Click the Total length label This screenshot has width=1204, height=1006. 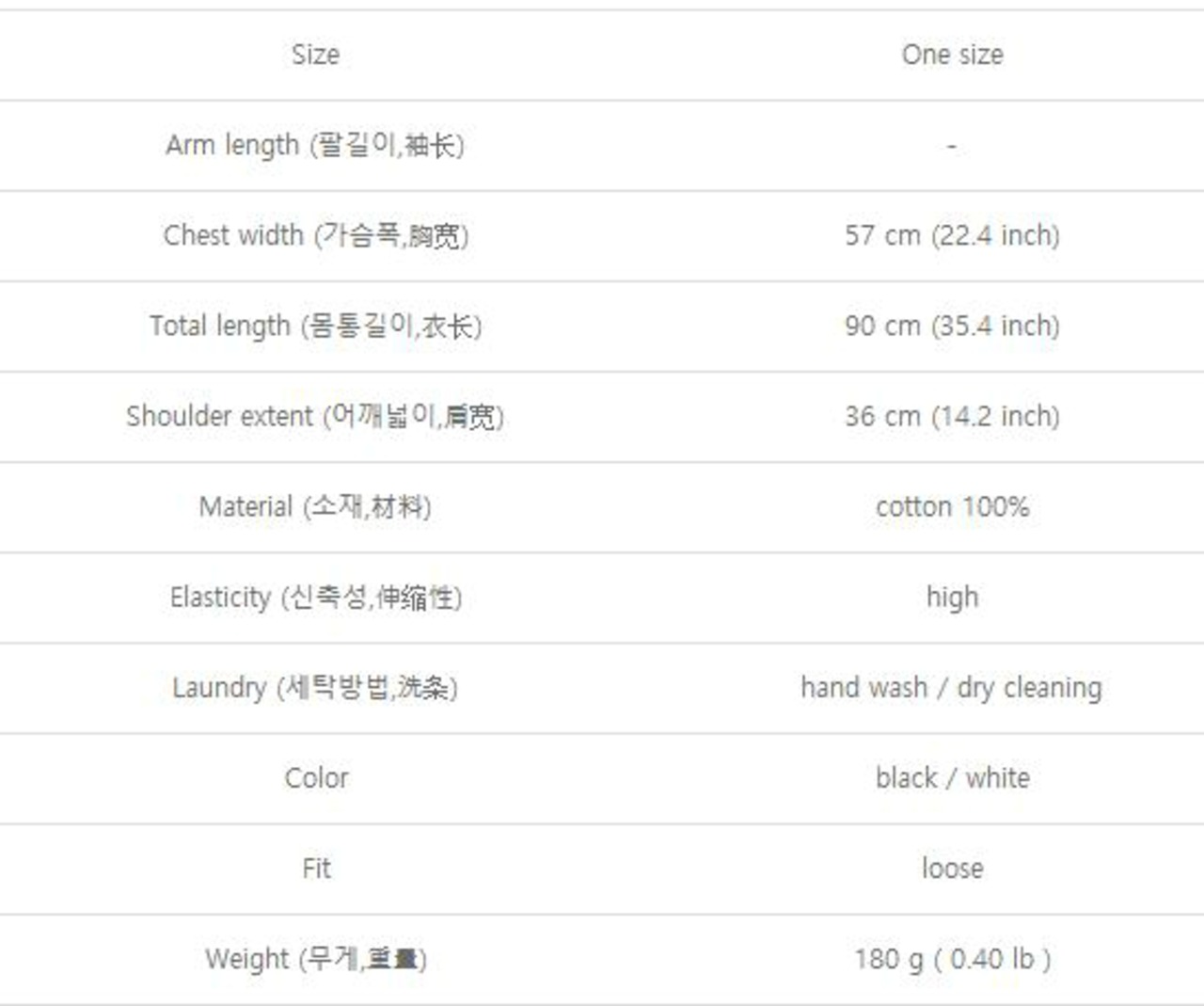315,326
